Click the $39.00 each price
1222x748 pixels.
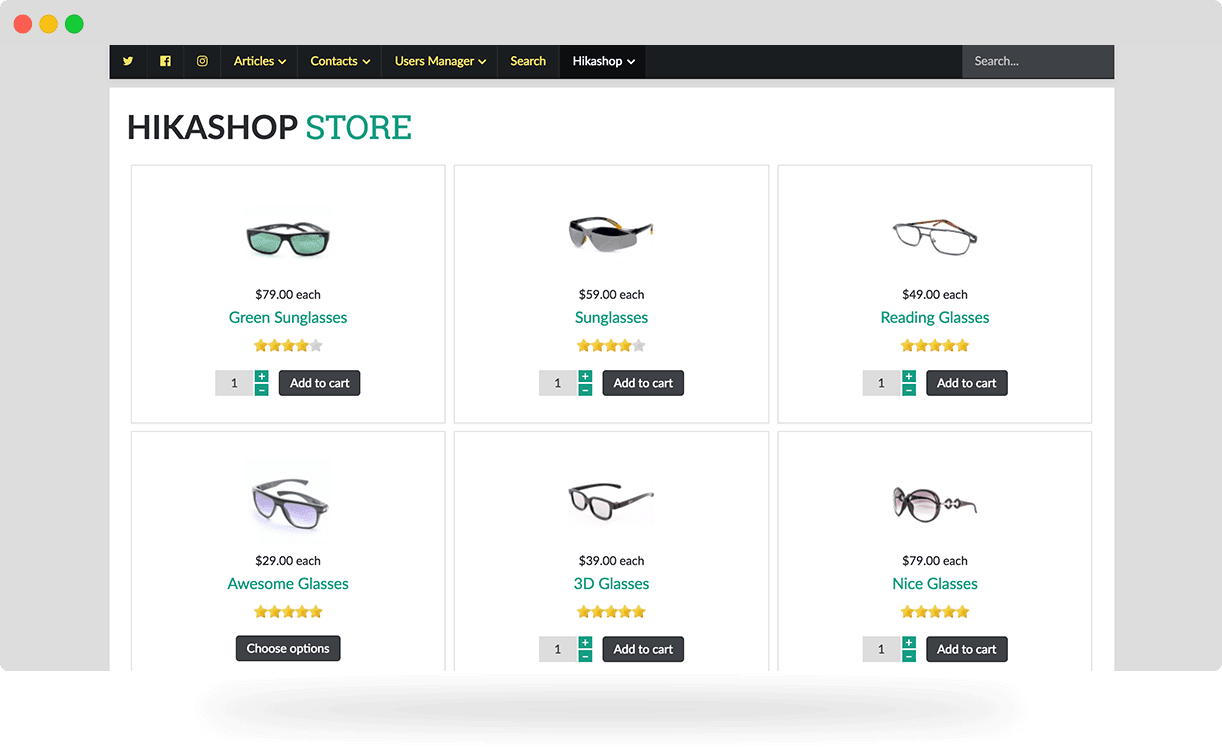pos(611,561)
